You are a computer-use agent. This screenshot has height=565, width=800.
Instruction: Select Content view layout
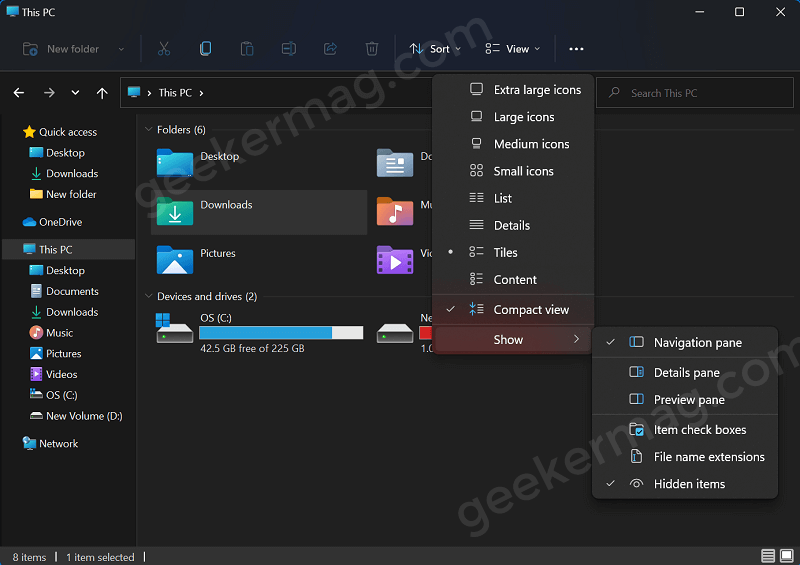[x=513, y=280]
